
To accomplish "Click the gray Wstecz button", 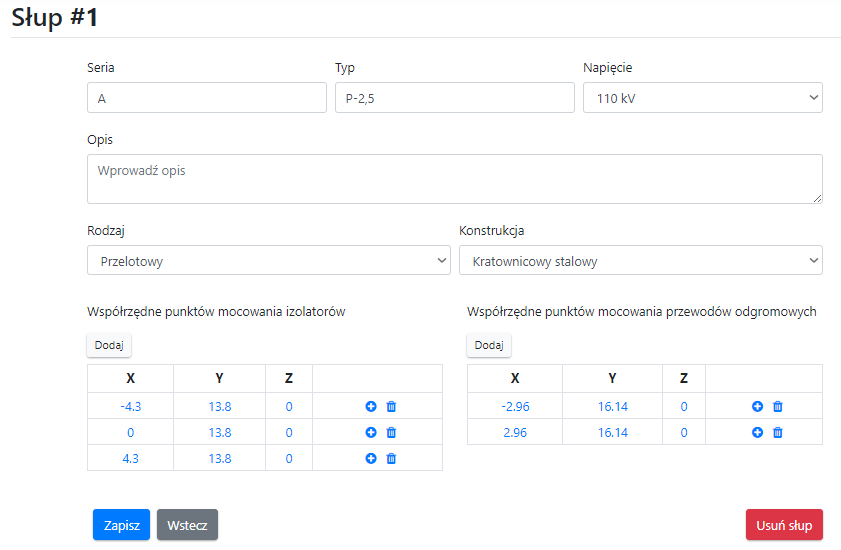I will point(187,525).
